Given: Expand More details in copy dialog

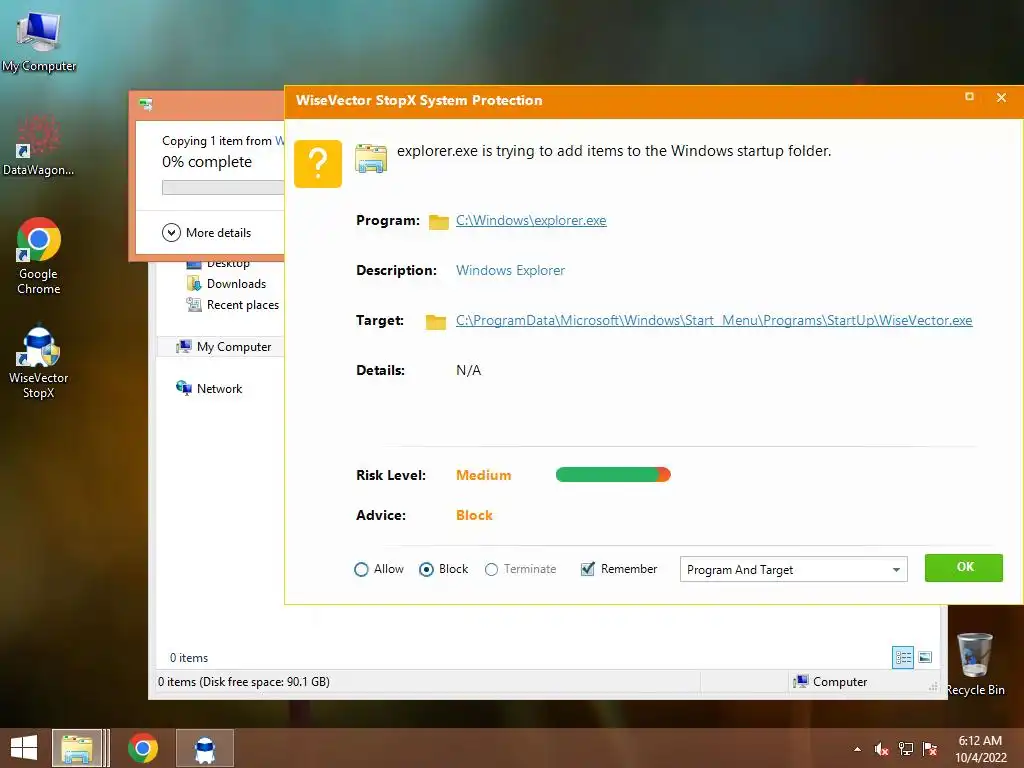Looking at the screenshot, I should pos(206,232).
